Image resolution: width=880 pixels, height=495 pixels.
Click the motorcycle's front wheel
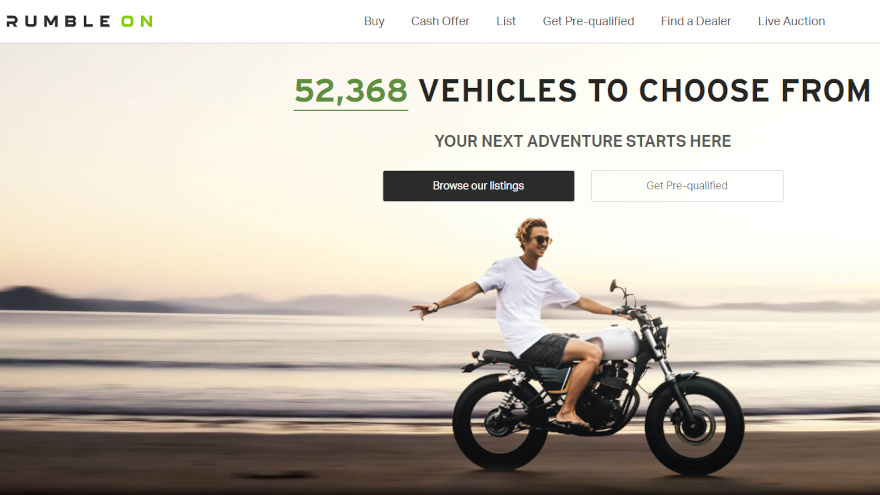tap(695, 427)
